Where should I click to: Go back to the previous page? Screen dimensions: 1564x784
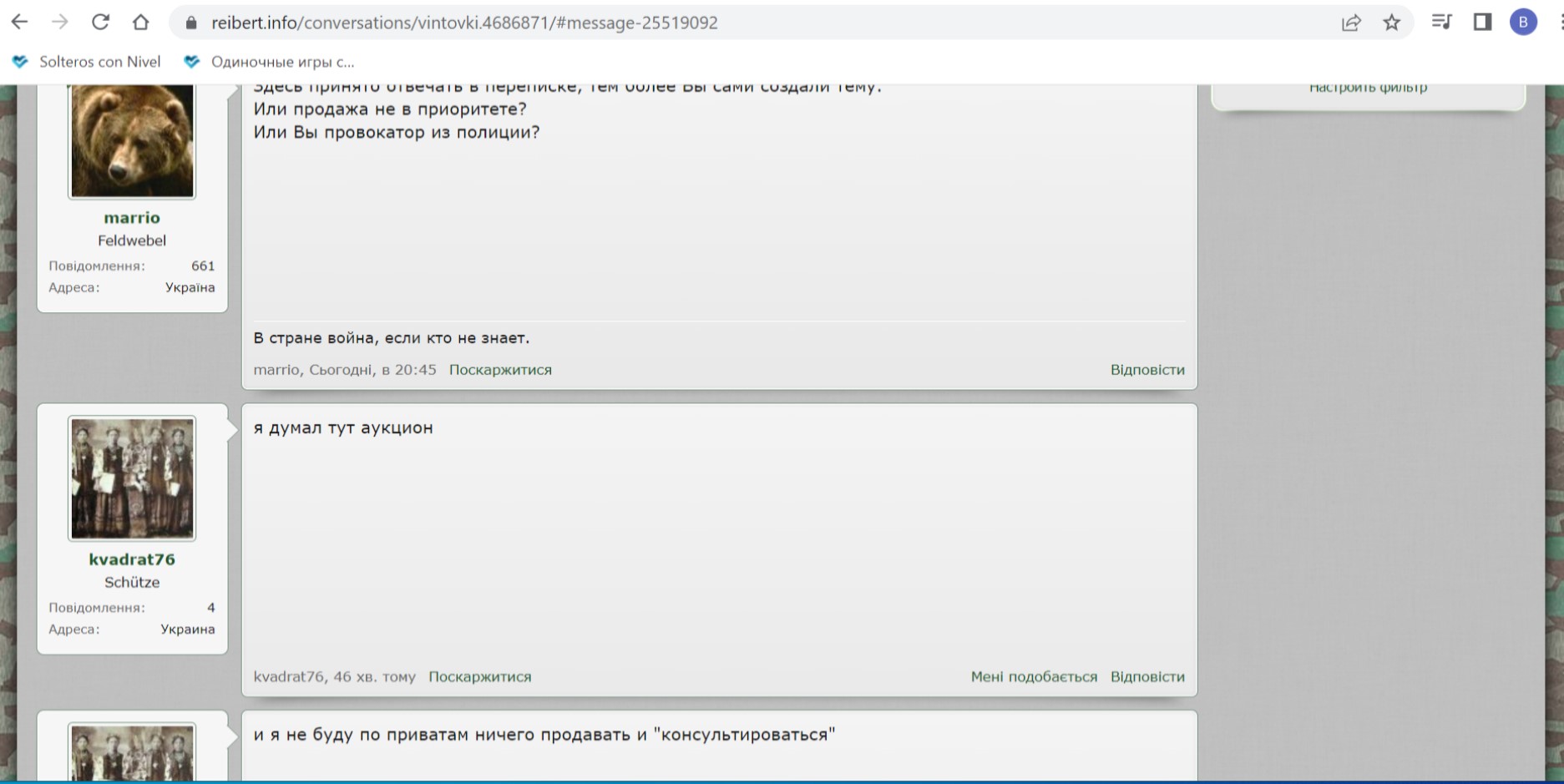tap(20, 23)
